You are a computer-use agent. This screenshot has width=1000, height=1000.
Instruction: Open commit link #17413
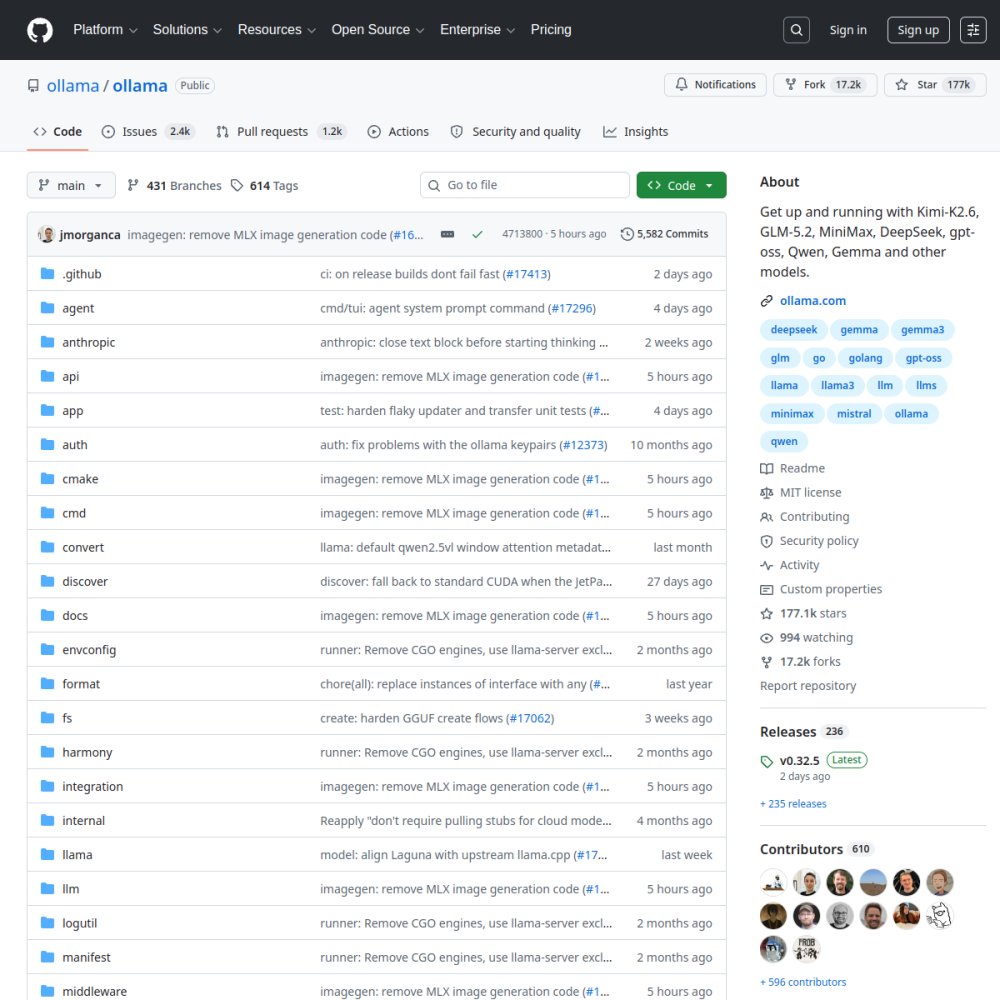[526, 274]
